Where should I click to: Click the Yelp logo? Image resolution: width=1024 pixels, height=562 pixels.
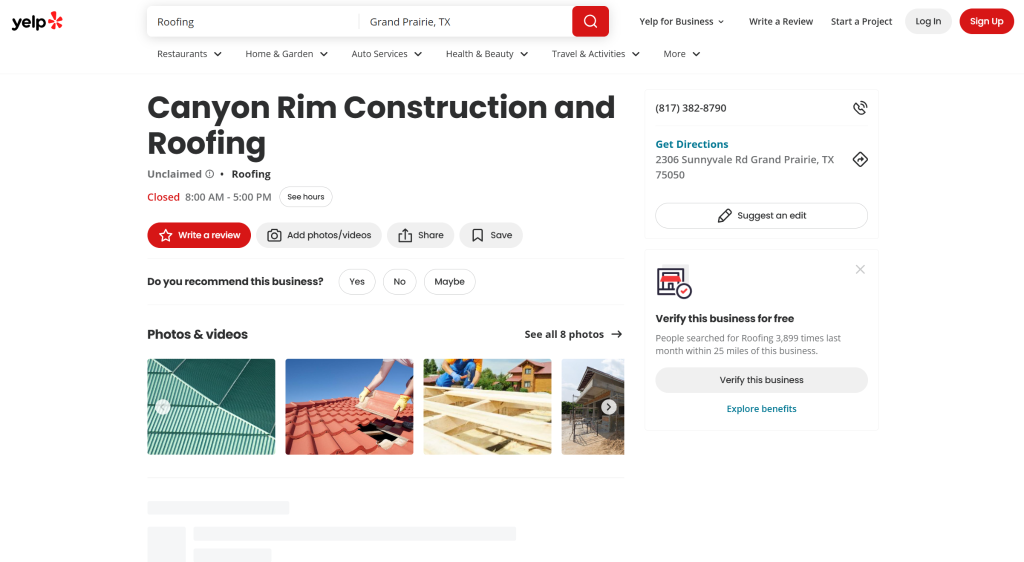pos(37,21)
